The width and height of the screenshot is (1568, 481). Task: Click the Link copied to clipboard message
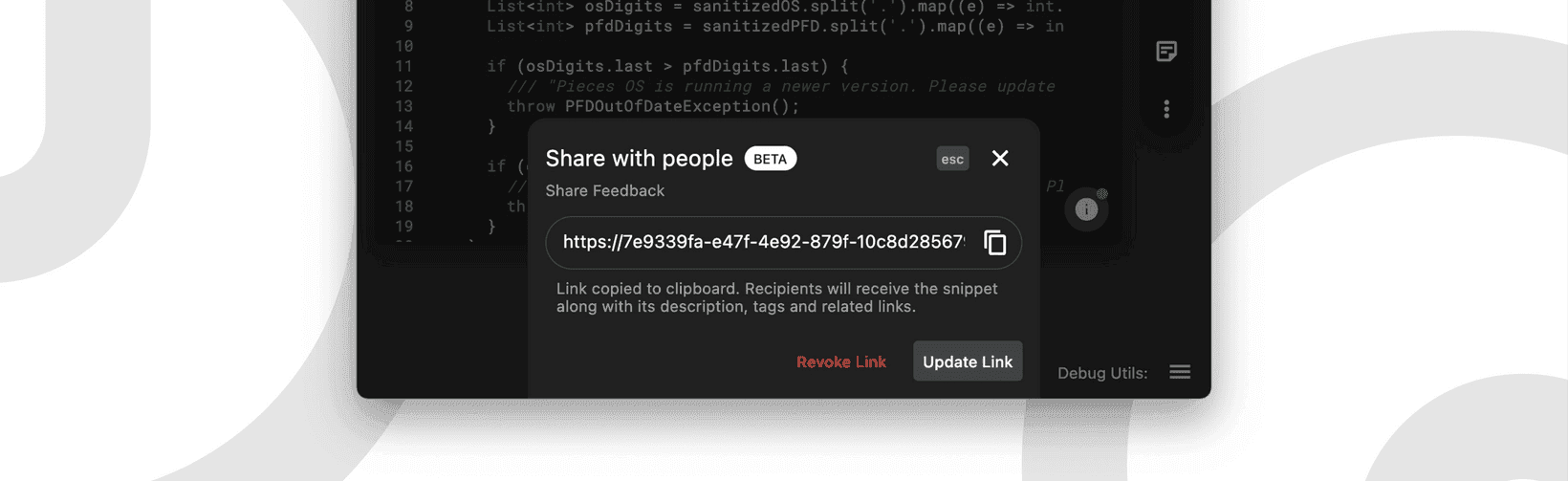[x=776, y=297]
